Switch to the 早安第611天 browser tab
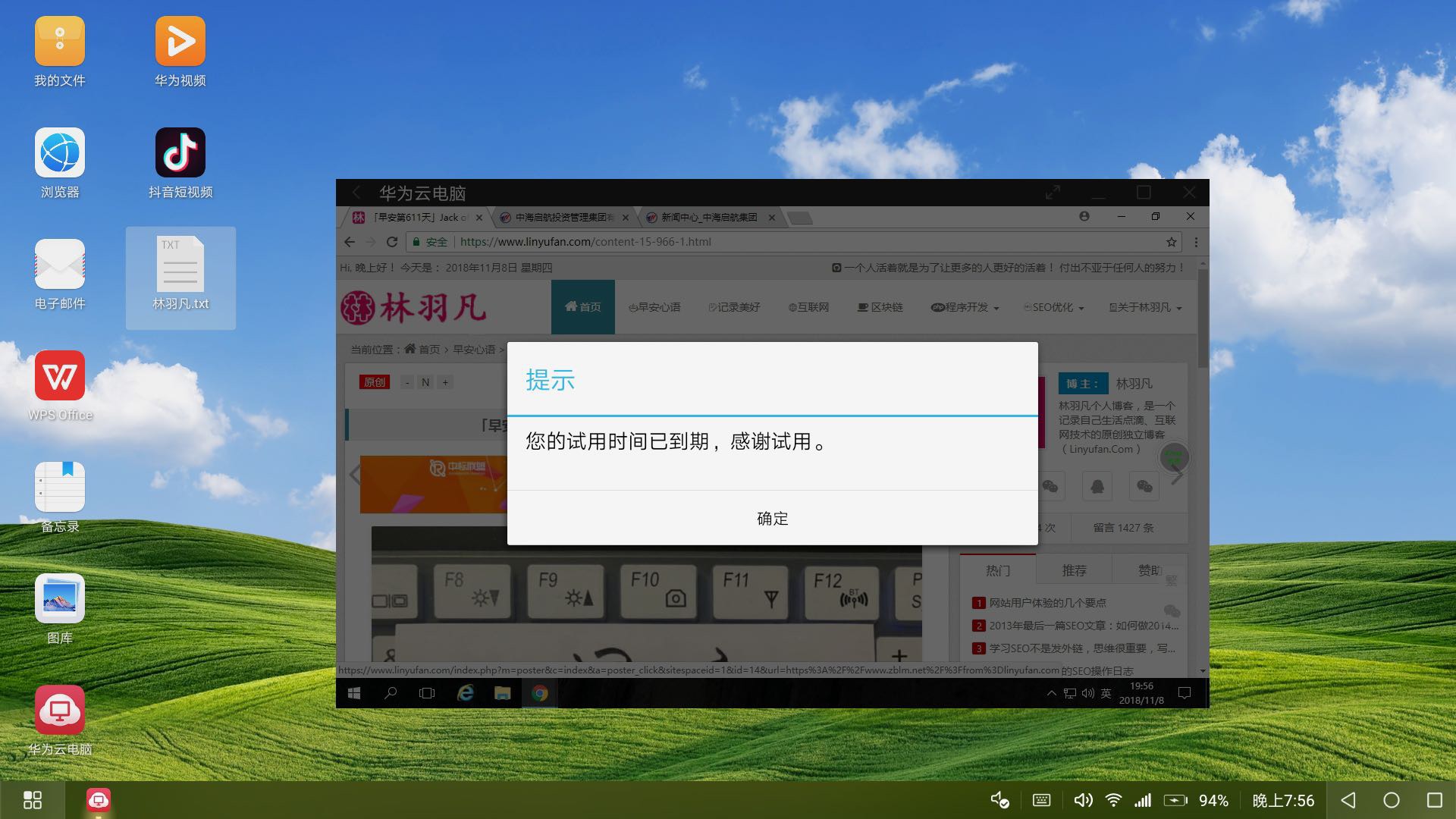 pyautogui.click(x=416, y=218)
